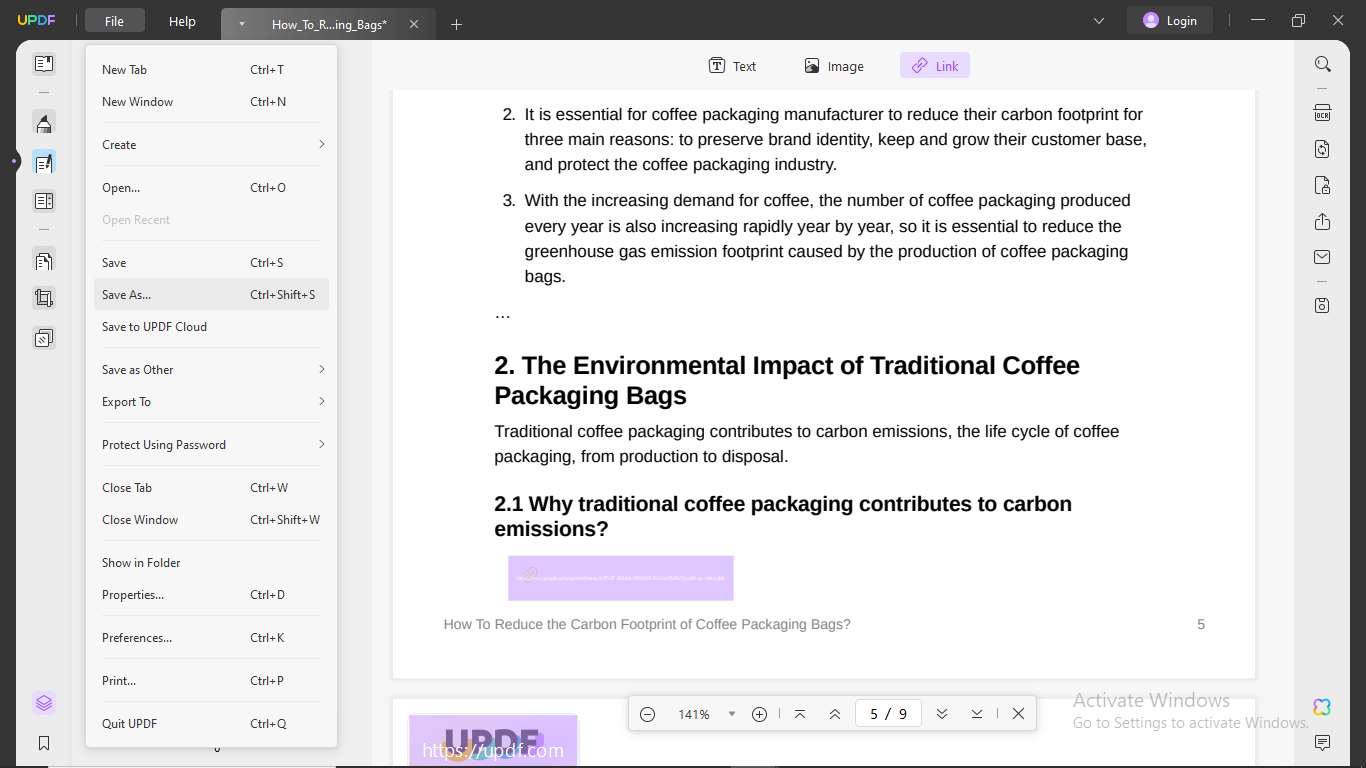Open the Help menu
1366x768 pixels.
(x=182, y=21)
